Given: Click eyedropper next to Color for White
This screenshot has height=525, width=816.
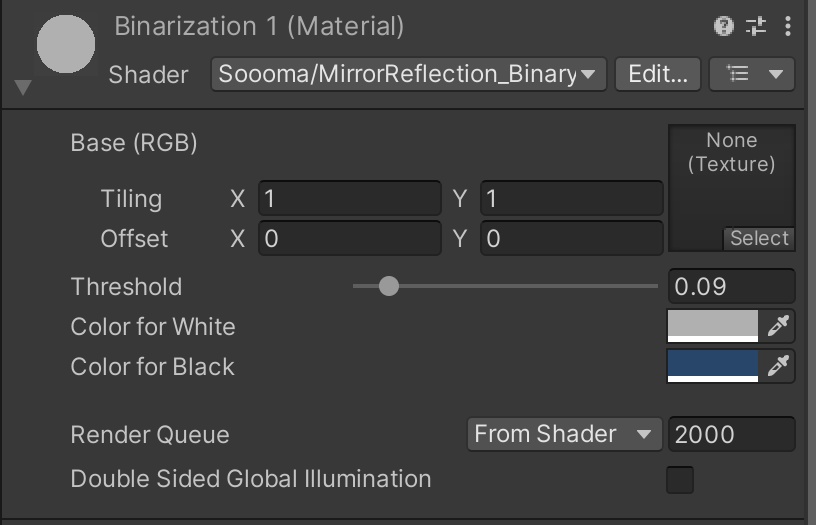Looking at the screenshot, I should pos(778,326).
